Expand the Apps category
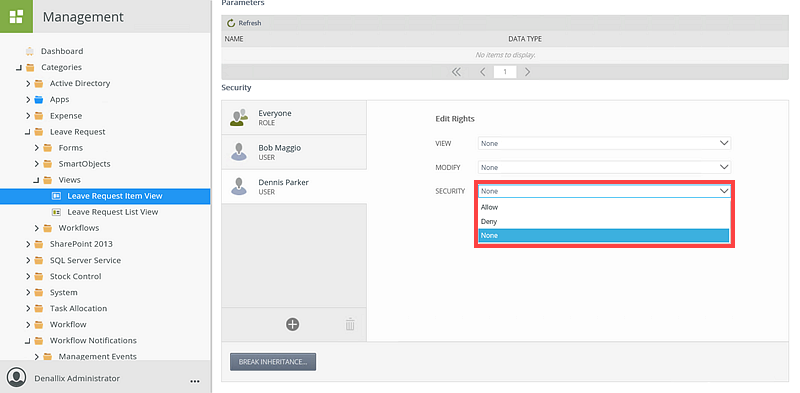This screenshot has height=393, width=800. click(28, 100)
